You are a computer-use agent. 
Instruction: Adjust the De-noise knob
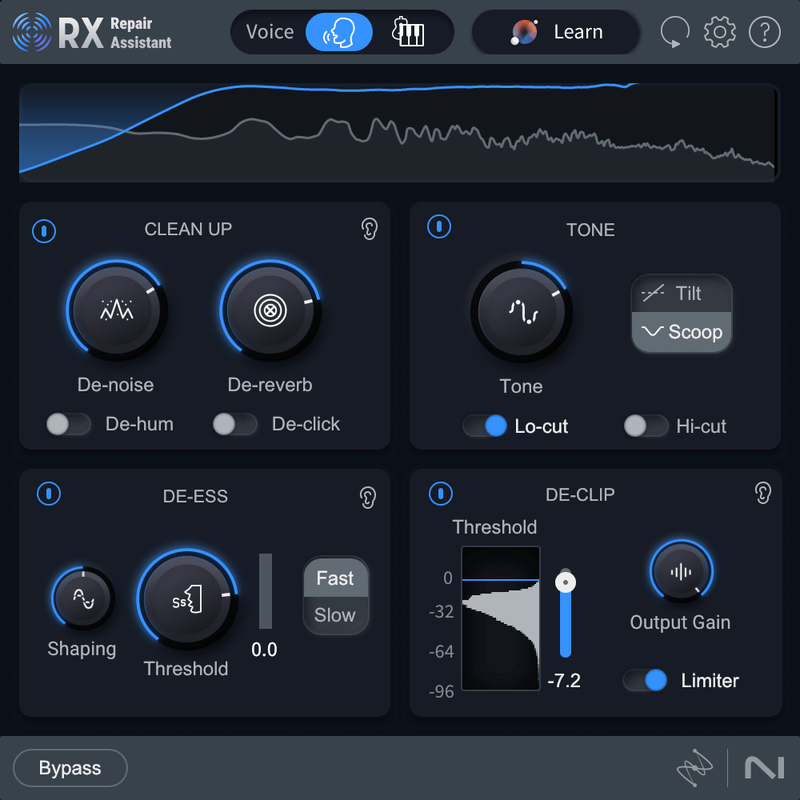click(116, 311)
